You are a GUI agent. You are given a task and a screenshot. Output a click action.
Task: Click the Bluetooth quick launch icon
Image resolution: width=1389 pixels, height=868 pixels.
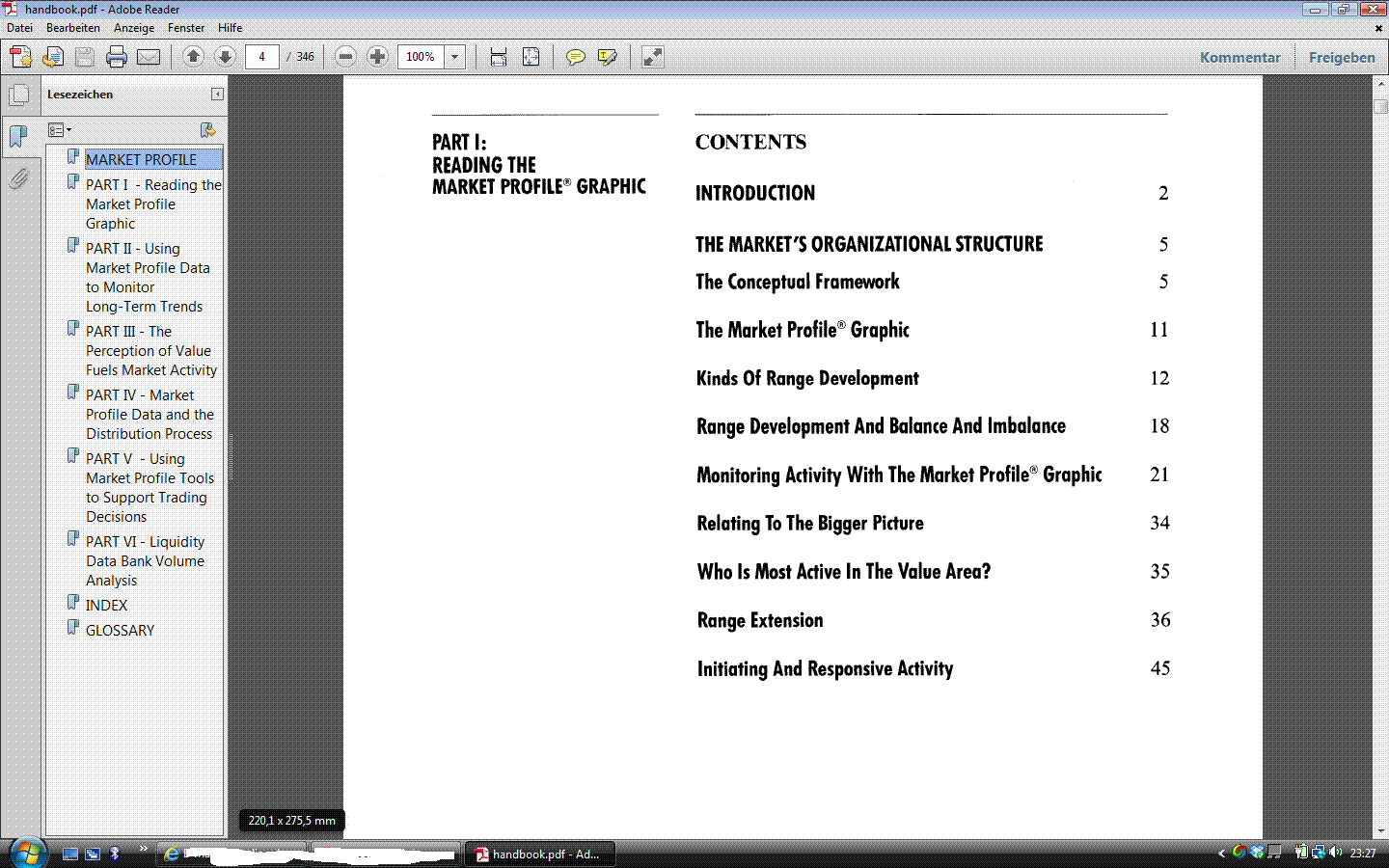(115, 854)
